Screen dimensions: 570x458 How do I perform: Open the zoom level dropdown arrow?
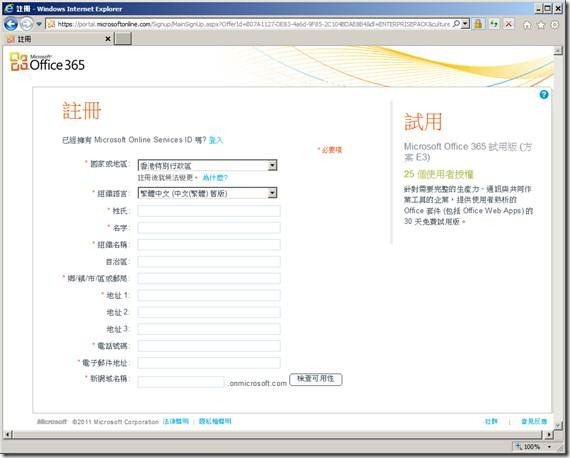549,447
